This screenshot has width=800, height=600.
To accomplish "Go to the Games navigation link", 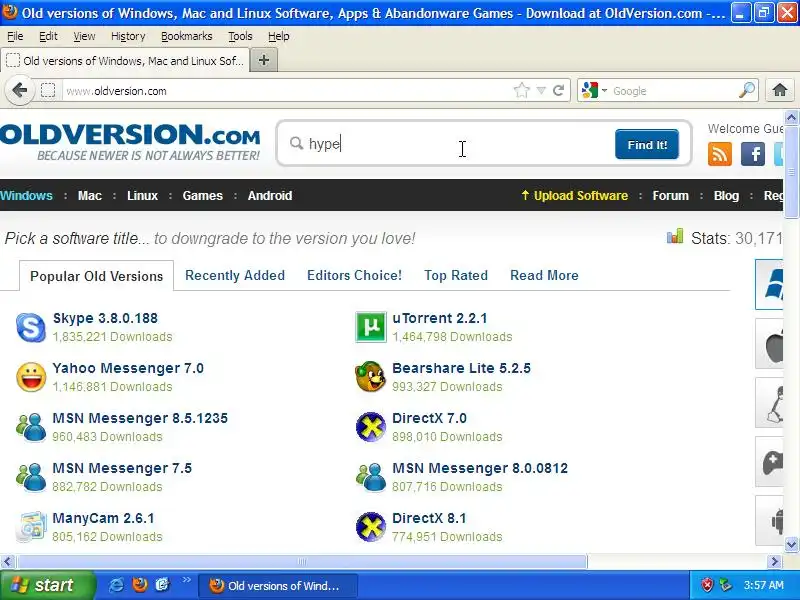I will pyautogui.click(x=203, y=195).
